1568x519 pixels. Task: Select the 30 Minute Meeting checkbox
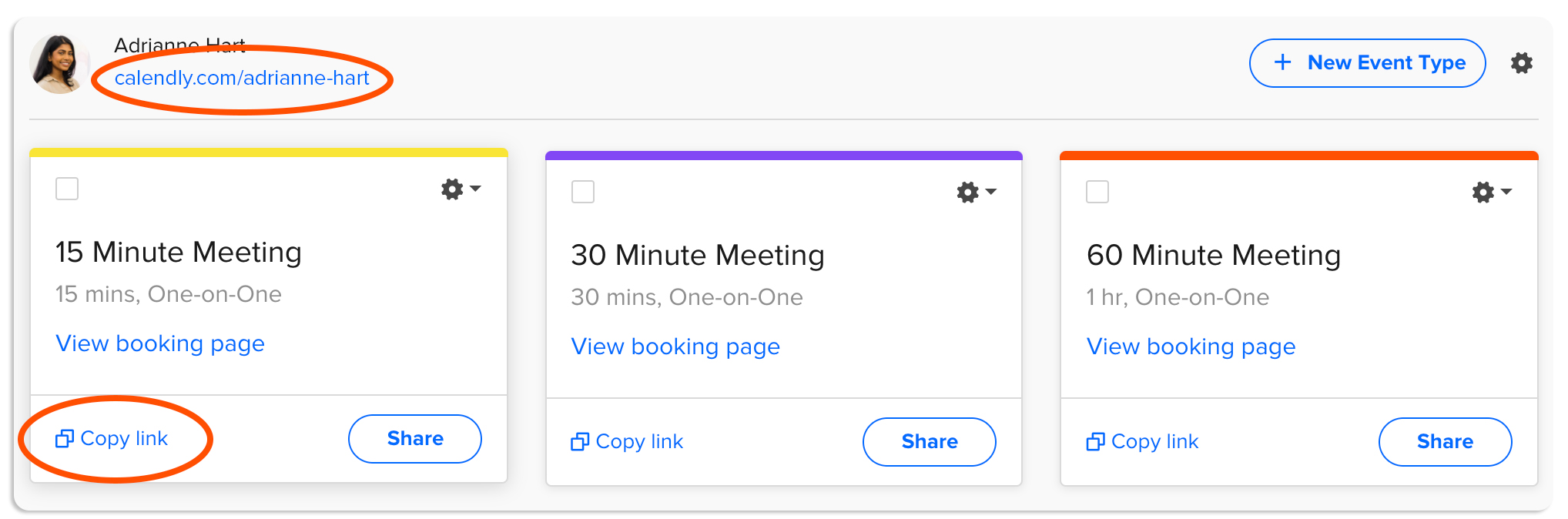pos(583,192)
